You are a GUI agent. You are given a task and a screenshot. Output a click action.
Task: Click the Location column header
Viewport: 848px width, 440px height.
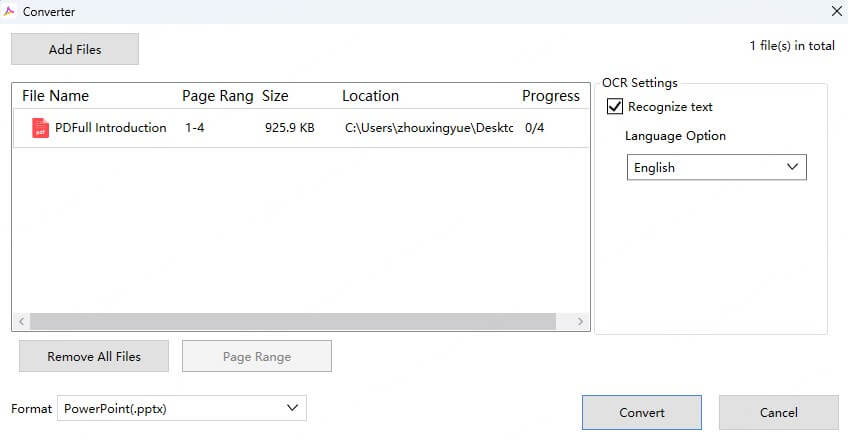(370, 96)
